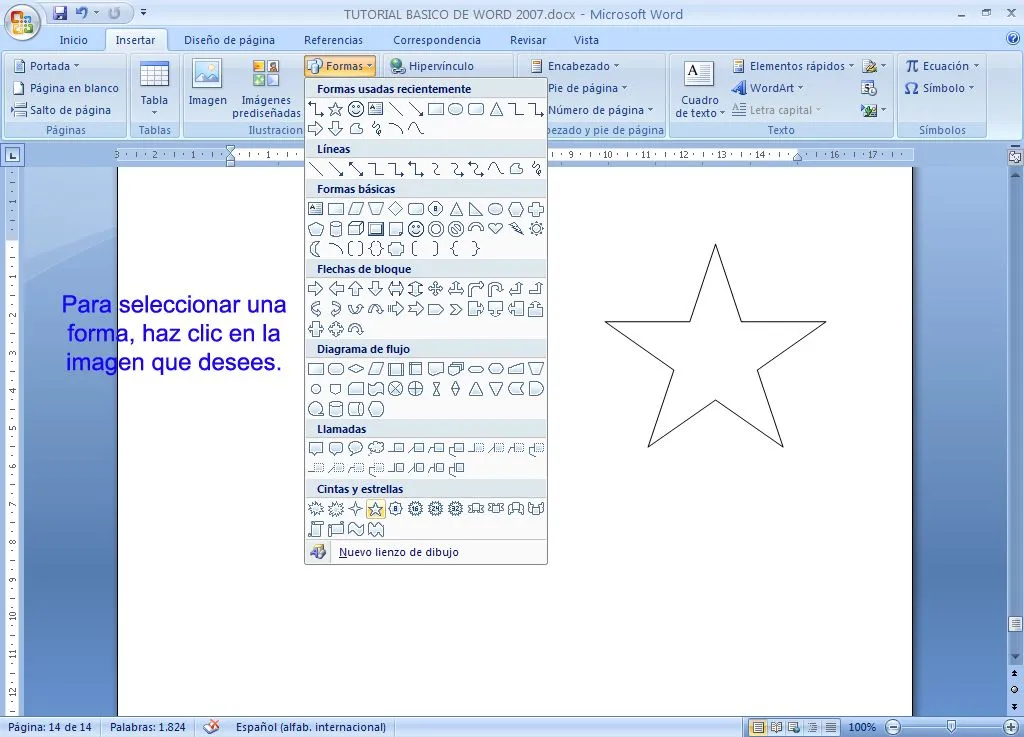Image resolution: width=1024 pixels, height=737 pixels.
Task: Click the Hipervínculo button
Action: coord(432,66)
